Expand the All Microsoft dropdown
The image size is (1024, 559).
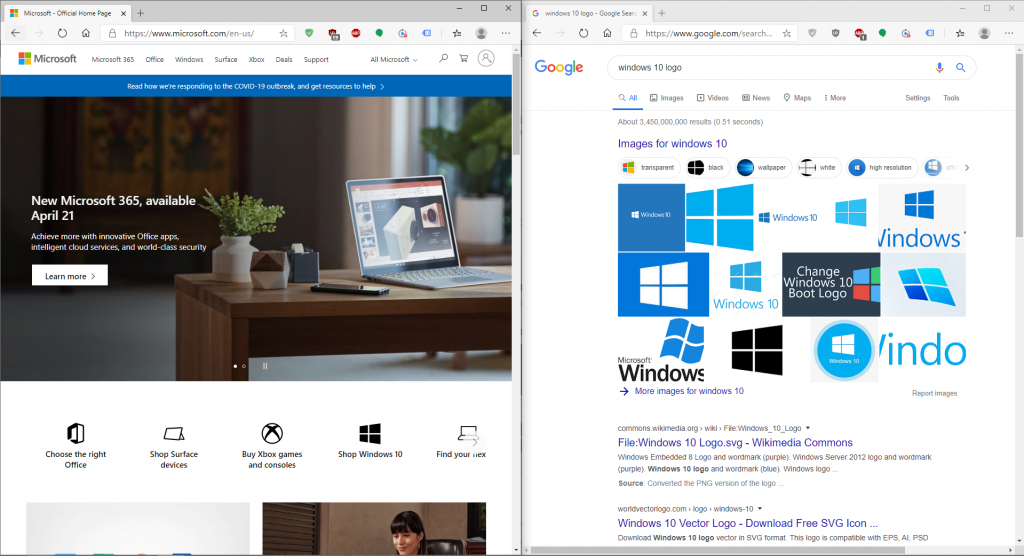[394, 59]
